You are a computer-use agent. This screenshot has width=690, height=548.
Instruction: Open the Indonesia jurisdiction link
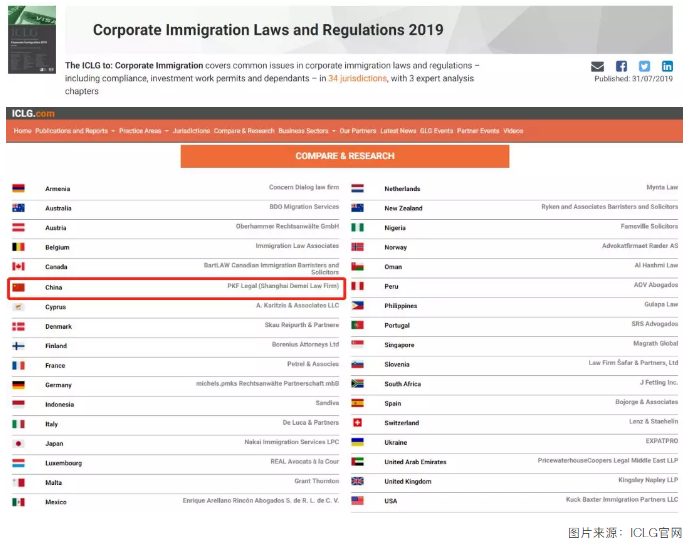[59, 405]
